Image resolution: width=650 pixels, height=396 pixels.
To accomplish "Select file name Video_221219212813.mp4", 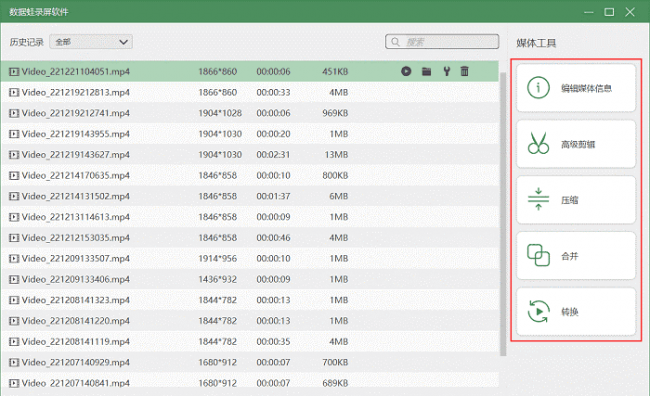I will pos(75,92).
